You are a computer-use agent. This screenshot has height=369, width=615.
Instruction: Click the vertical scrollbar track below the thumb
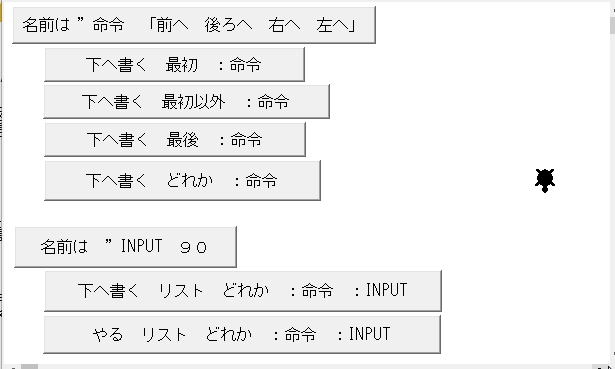(611, 196)
